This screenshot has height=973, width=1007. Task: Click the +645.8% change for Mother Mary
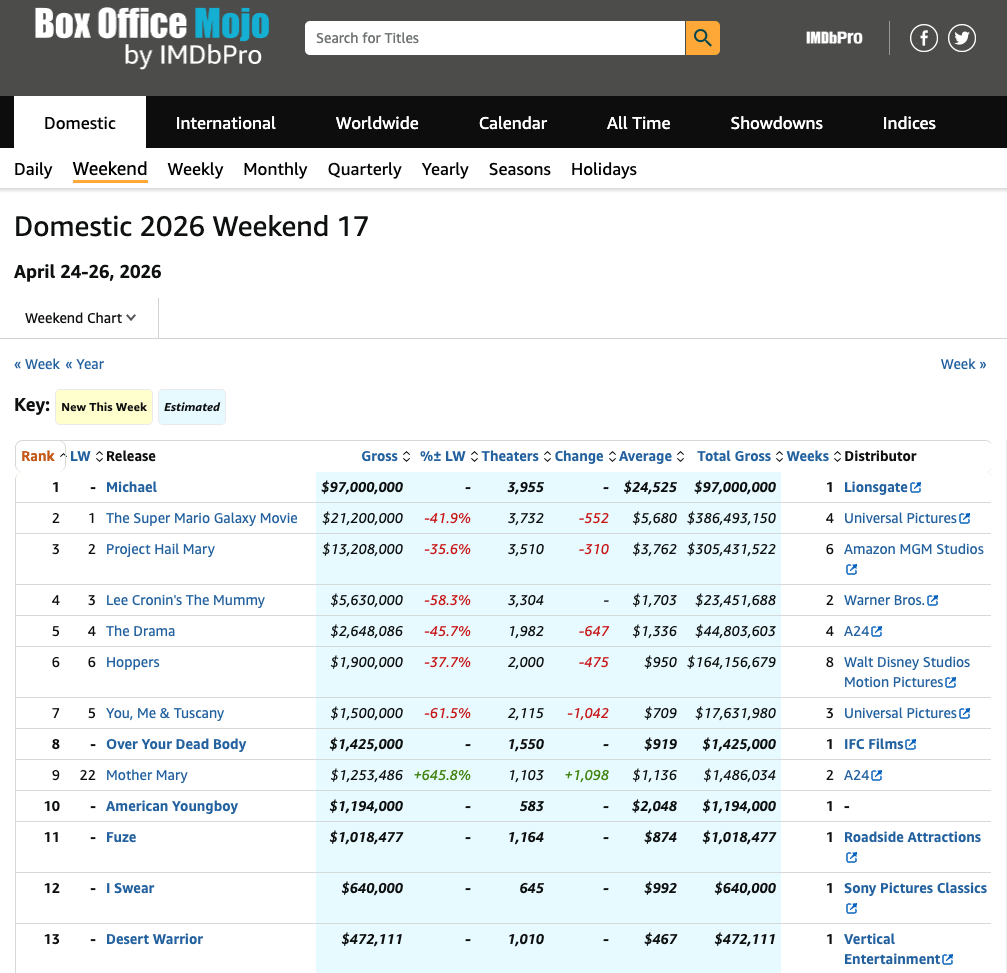click(x=442, y=775)
